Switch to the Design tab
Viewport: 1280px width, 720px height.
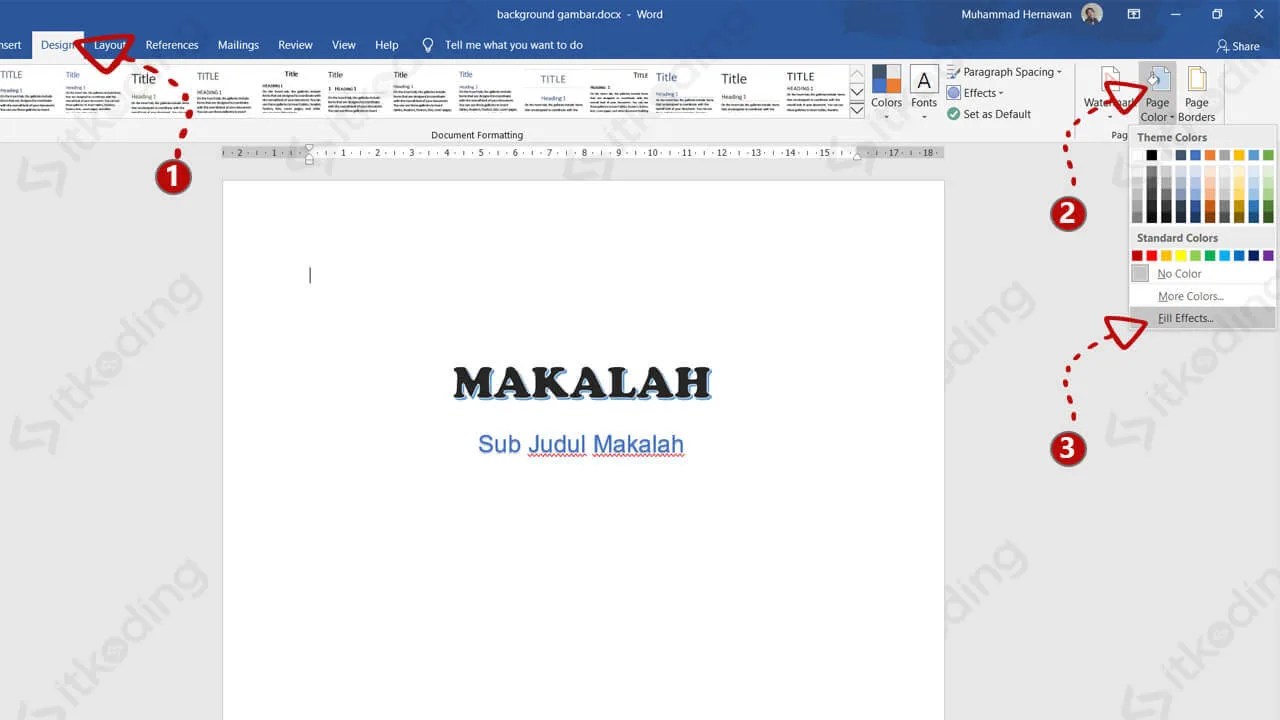58,45
